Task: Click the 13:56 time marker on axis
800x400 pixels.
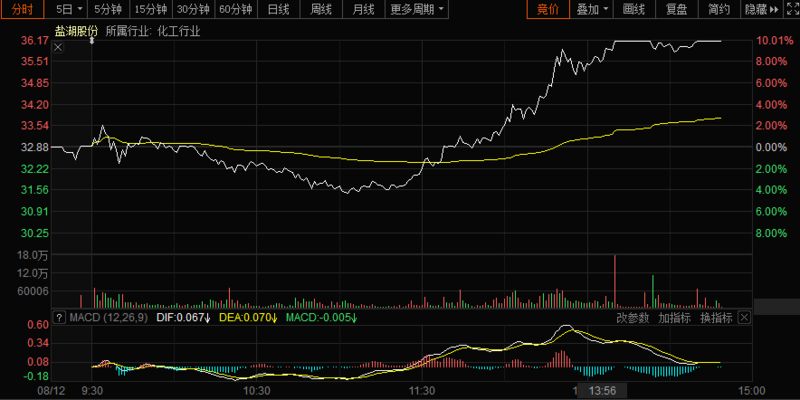Action: (601, 390)
